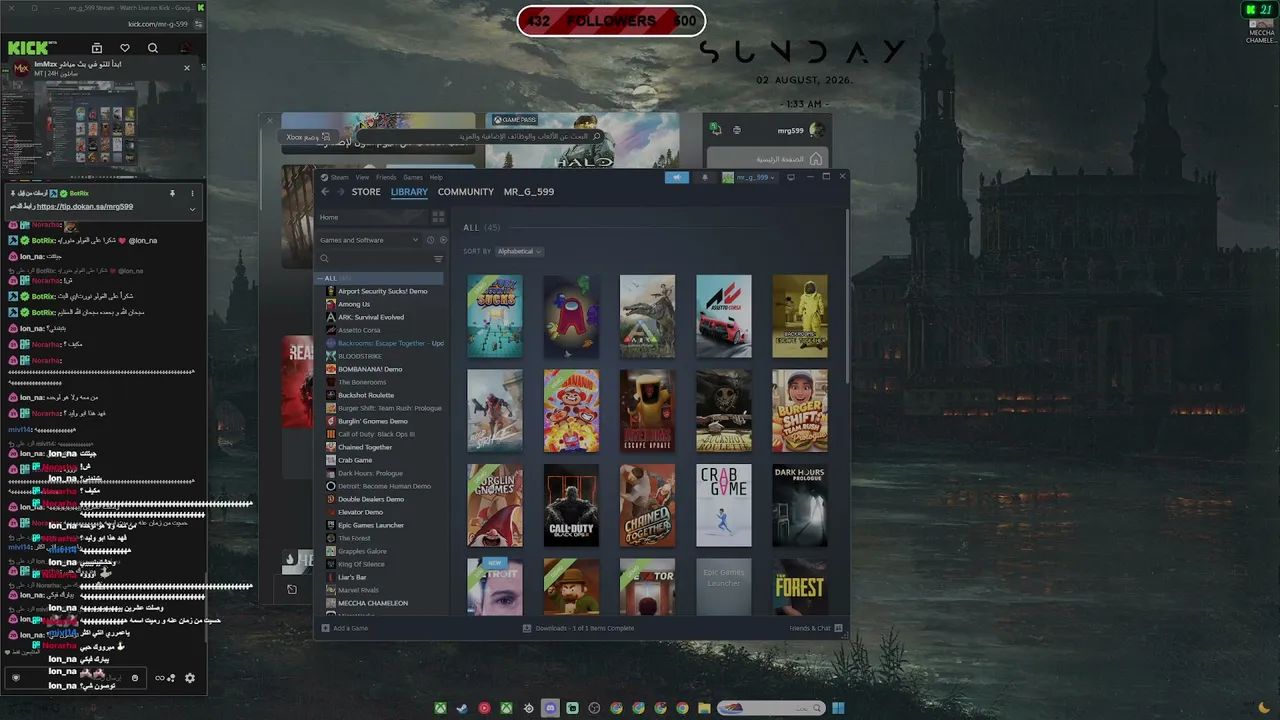
Task: Switch to the LIBRARY tab
Action: (x=409, y=192)
